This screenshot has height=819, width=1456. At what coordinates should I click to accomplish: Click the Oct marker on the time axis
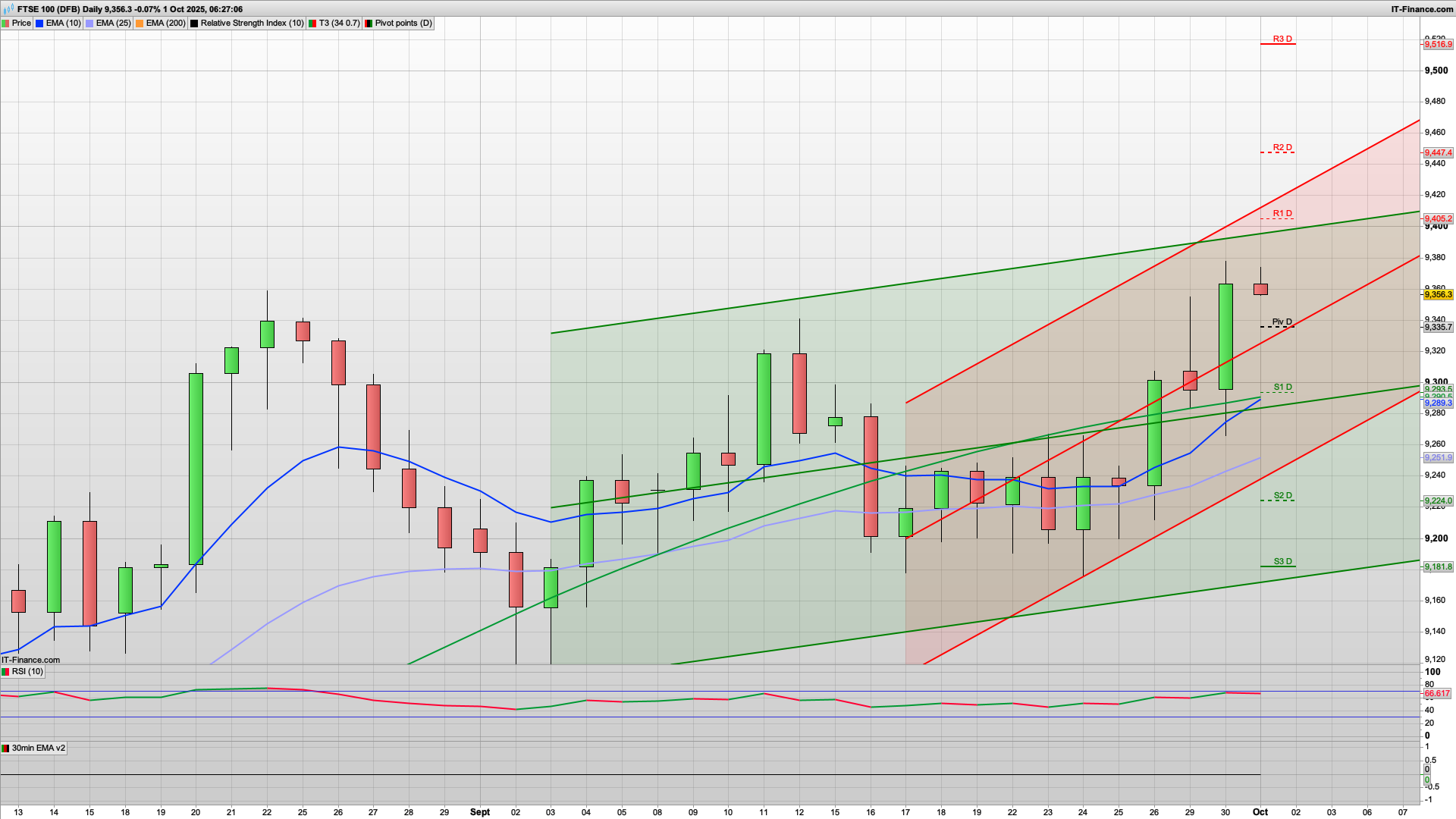click(x=1260, y=812)
